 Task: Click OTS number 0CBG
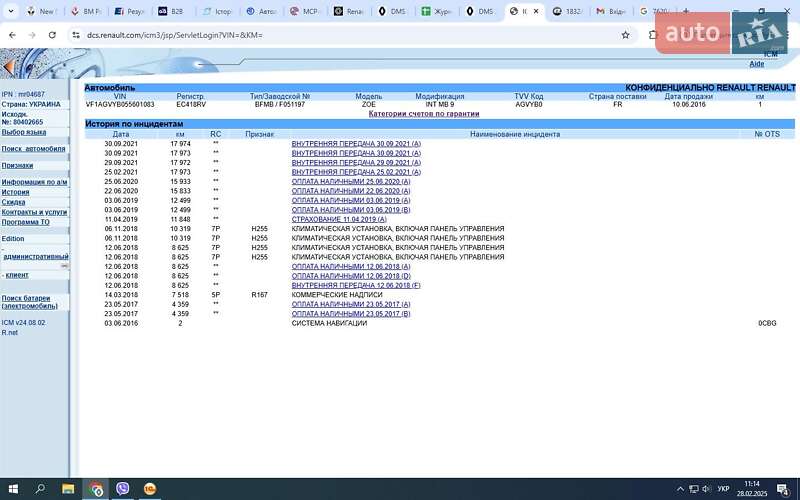point(767,323)
